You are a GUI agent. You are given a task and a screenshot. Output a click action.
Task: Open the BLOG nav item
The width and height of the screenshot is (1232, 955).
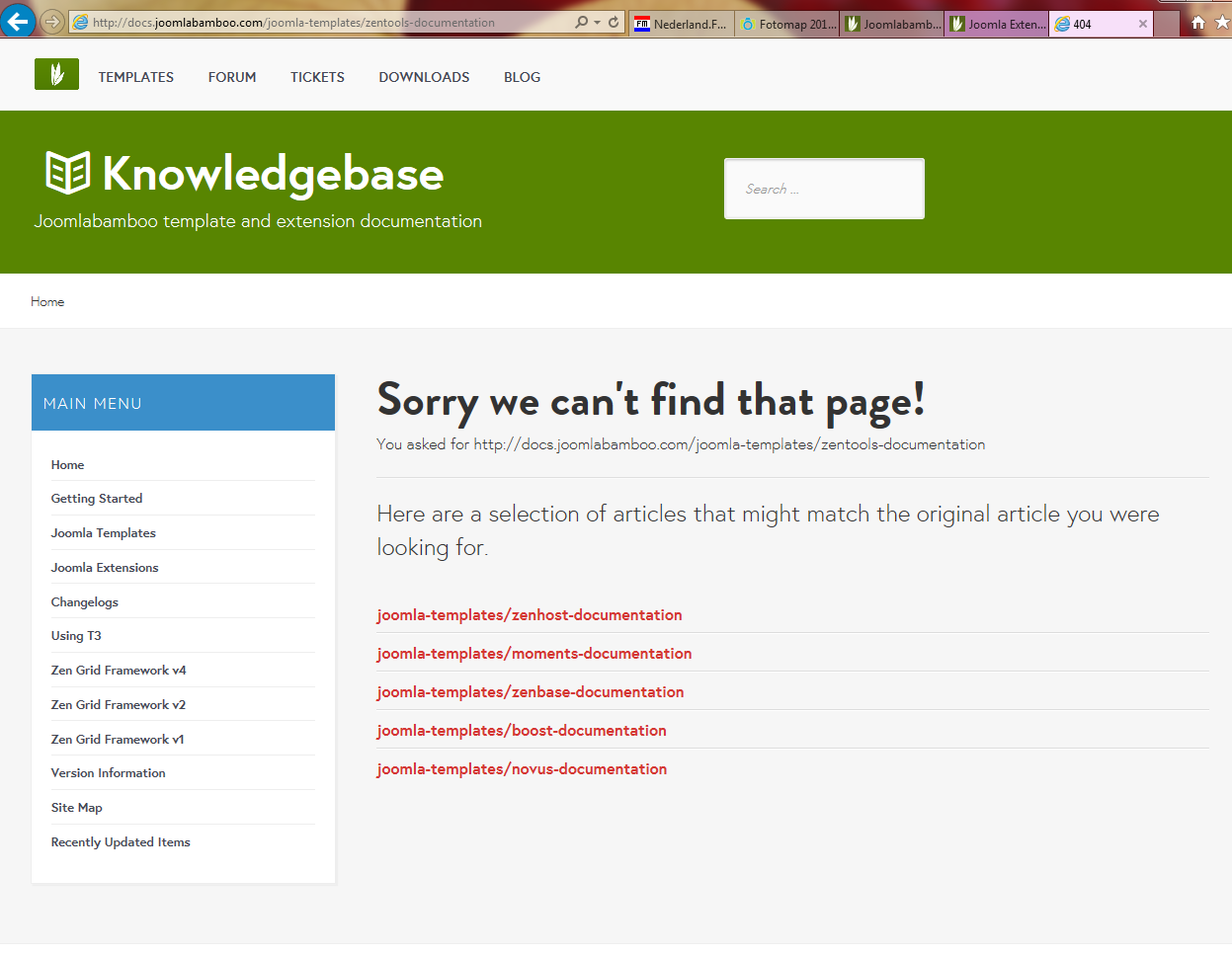(x=522, y=77)
